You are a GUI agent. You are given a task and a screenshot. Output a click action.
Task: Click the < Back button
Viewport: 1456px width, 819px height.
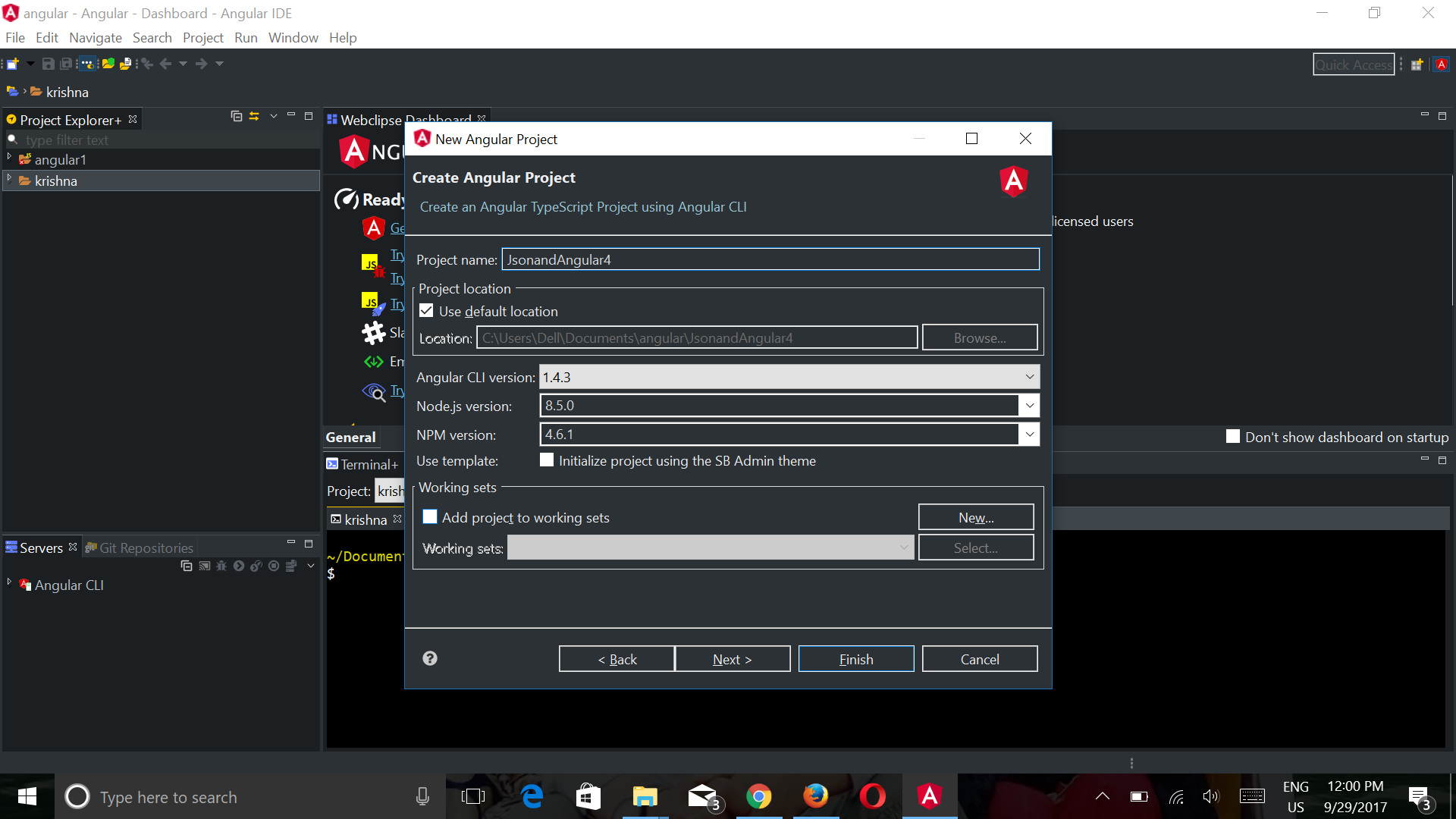click(617, 659)
